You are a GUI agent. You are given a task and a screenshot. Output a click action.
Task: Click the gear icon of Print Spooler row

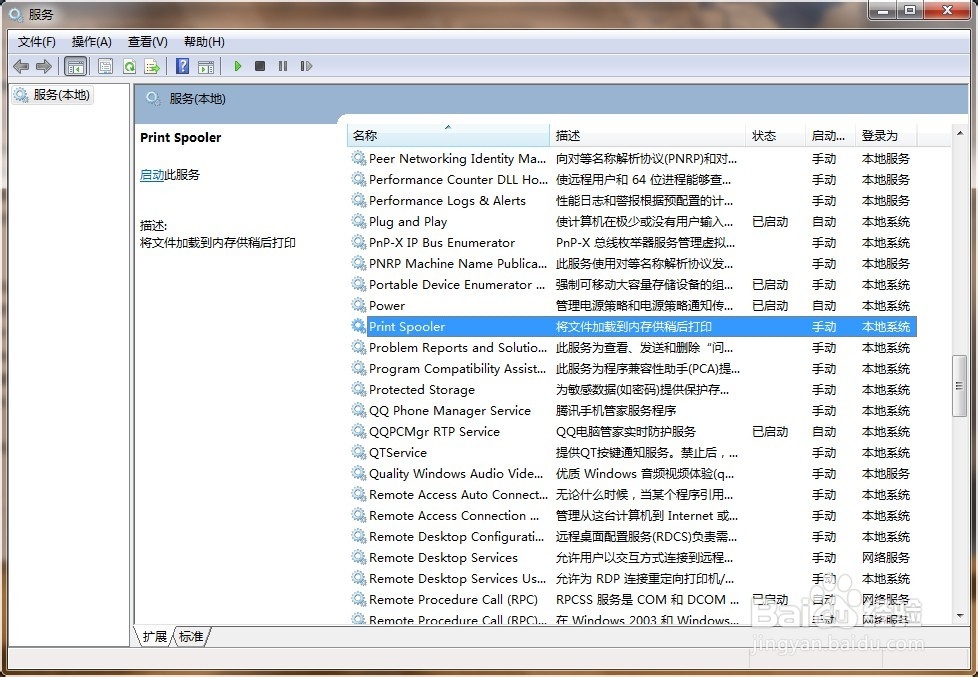tap(359, 326)
